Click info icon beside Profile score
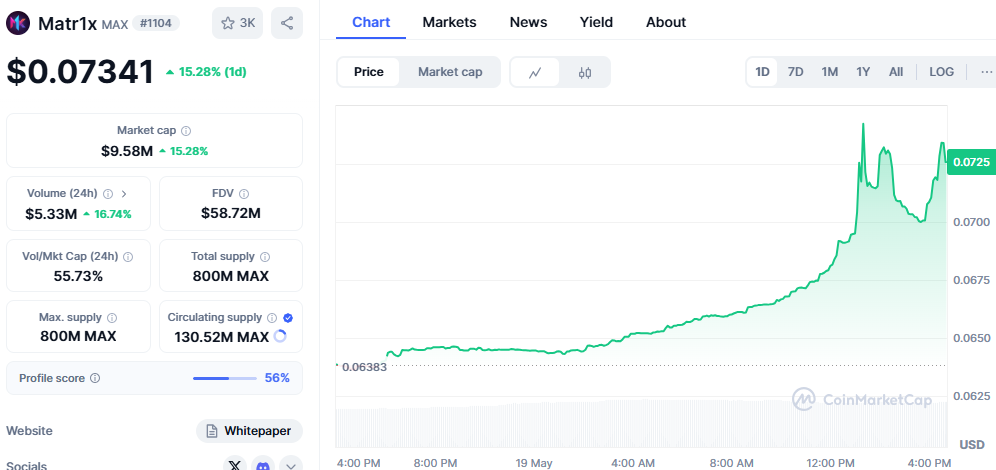The height and width of the screenshot is (470, 996). 95,379
